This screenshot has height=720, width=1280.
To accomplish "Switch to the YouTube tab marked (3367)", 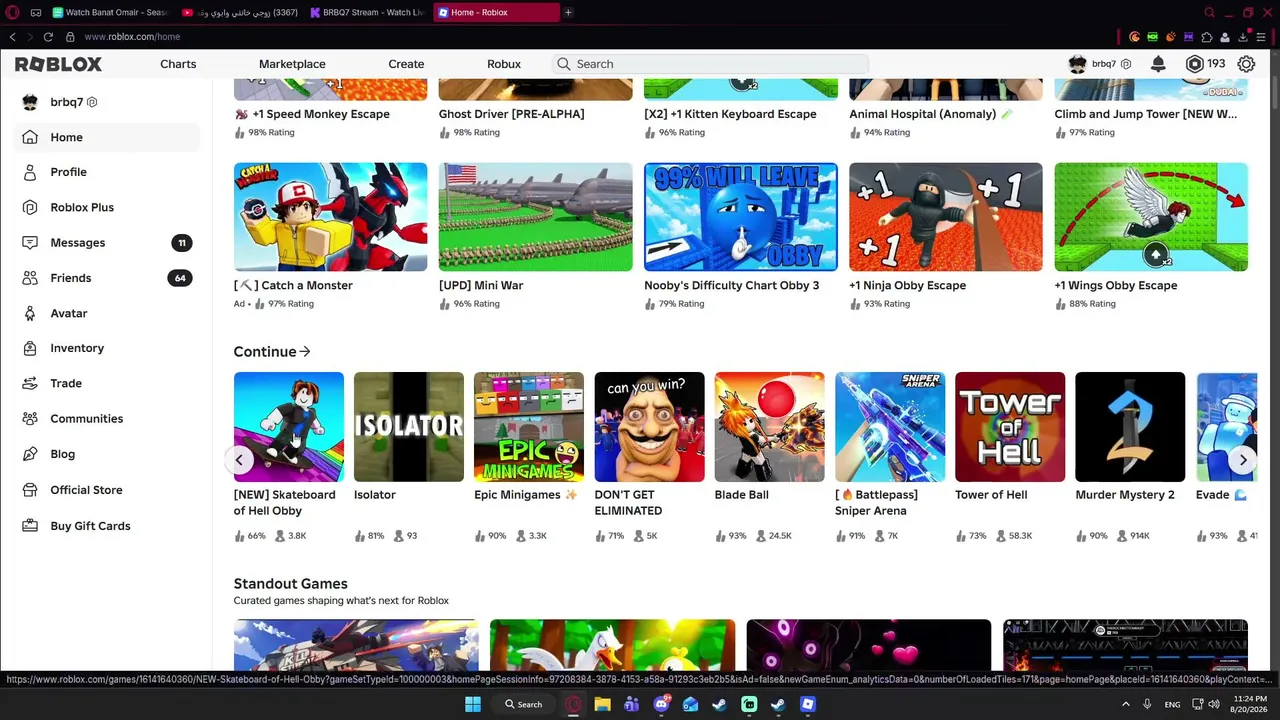I will pyautogui.click(x=240, y=12).
